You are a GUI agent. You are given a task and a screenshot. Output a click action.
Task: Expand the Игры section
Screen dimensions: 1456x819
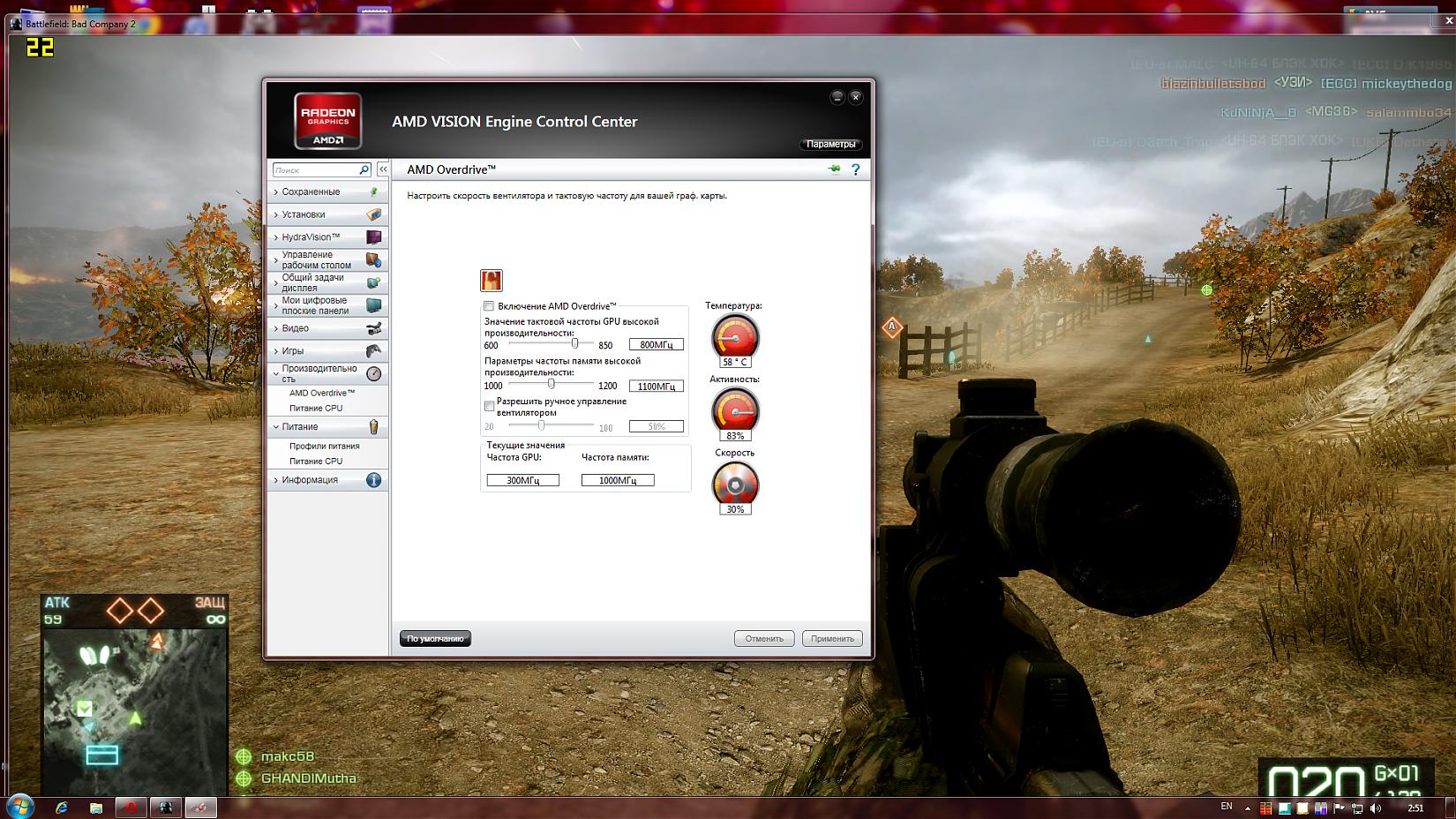(x=276, y=351)
